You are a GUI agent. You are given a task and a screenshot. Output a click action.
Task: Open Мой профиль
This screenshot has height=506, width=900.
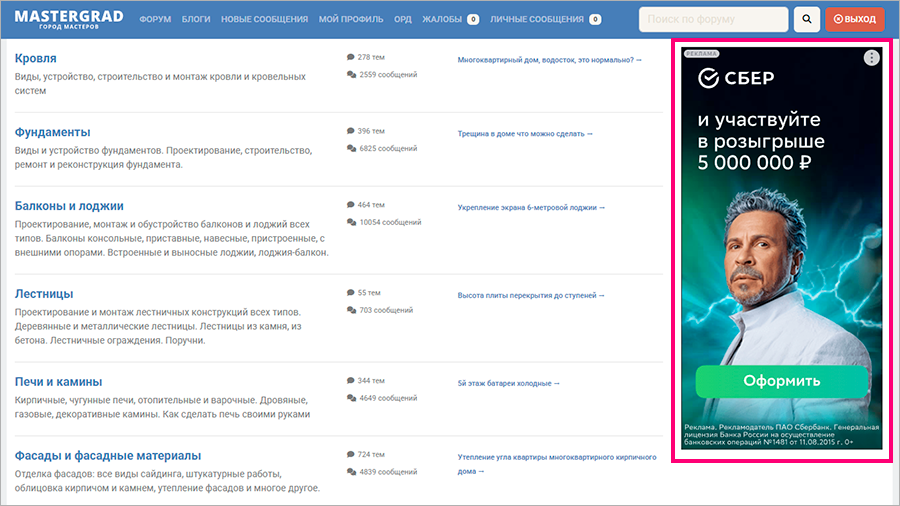(351, 19)
